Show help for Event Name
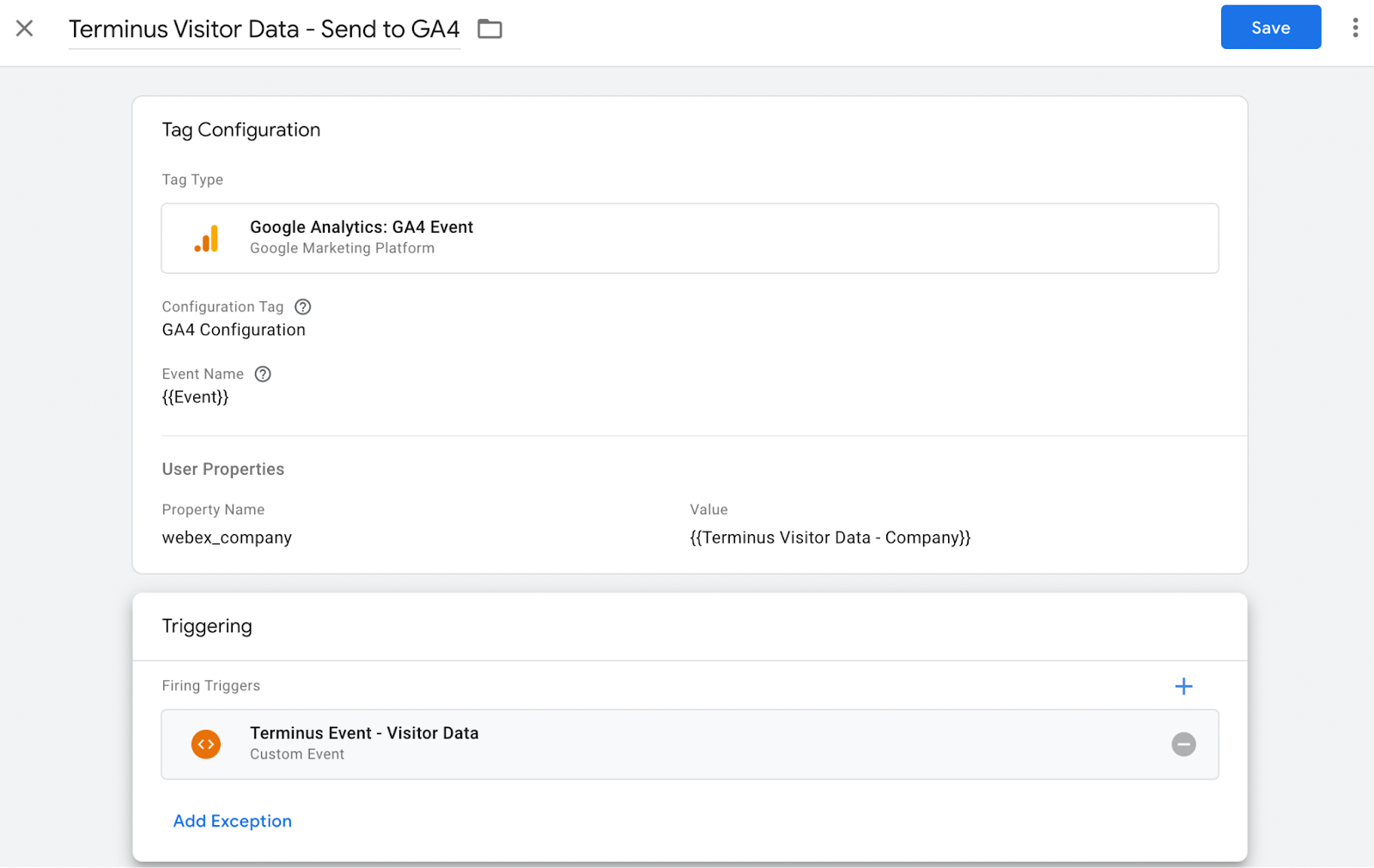The height and width of the screenshot is (868, 1374). pyautogui.click(x=263, y=373)
